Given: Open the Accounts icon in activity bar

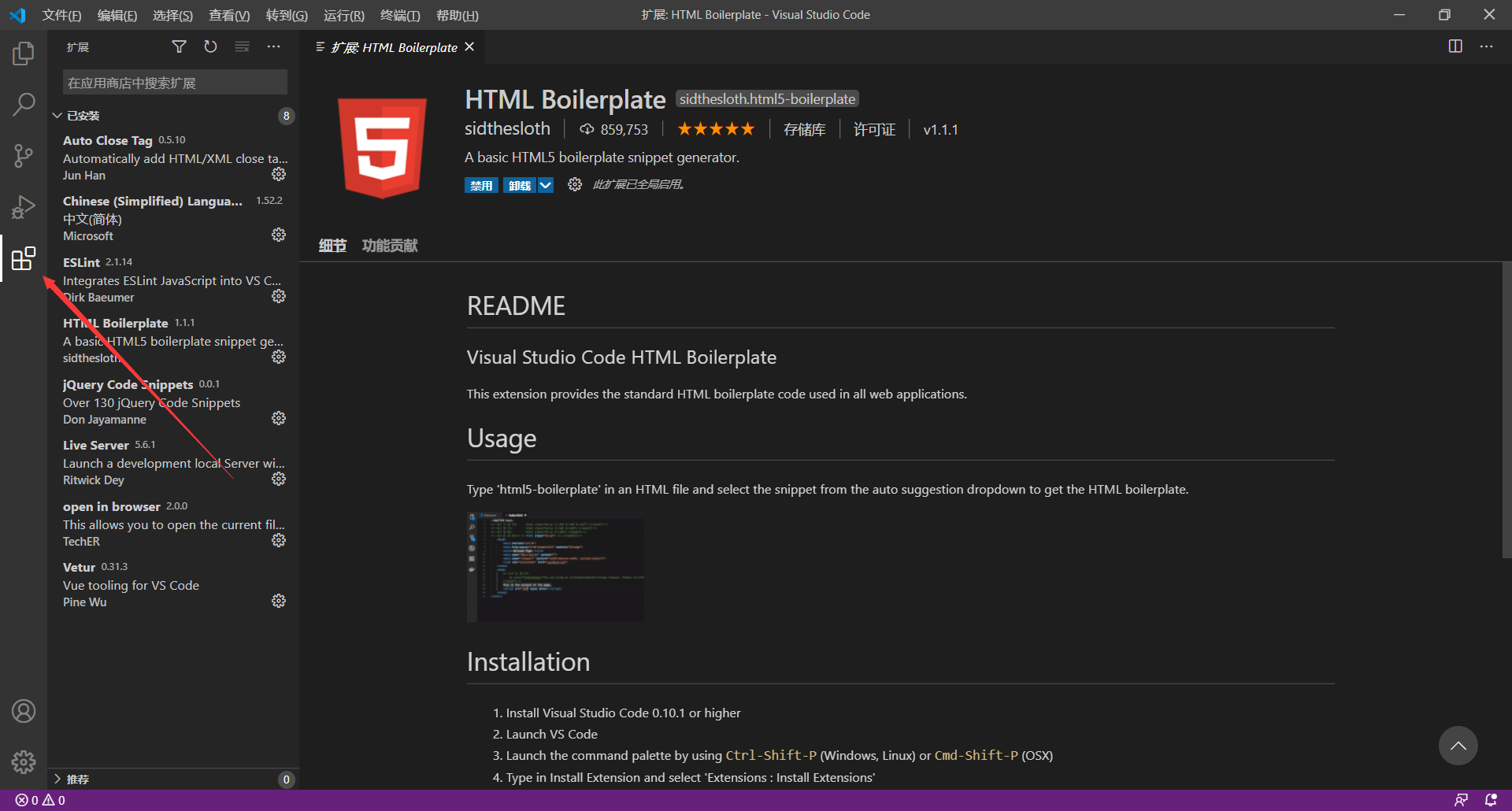Looking at the screenshot, I should tap(24, 711).
